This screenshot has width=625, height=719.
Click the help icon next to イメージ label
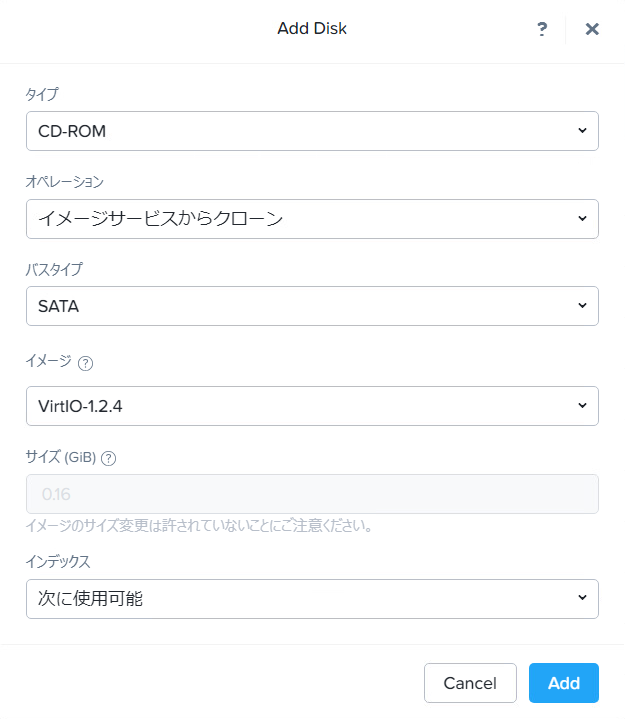[x=85, y=363]
